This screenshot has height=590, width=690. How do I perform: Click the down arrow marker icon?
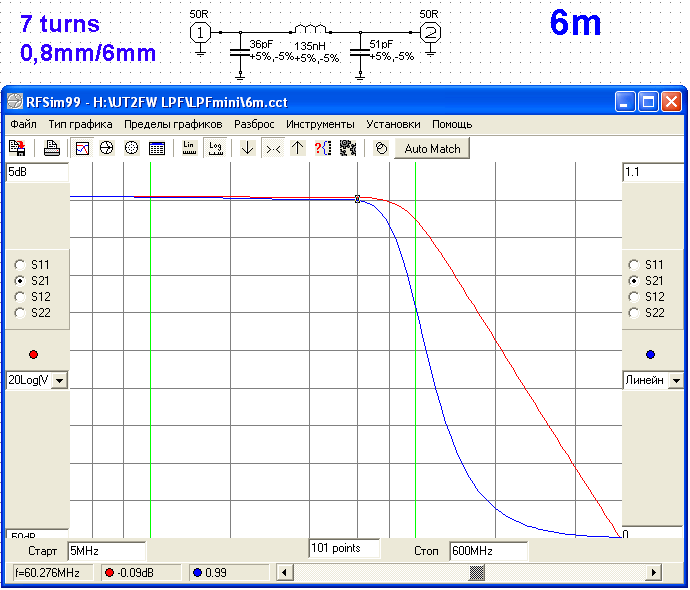(x=248, y=148)
